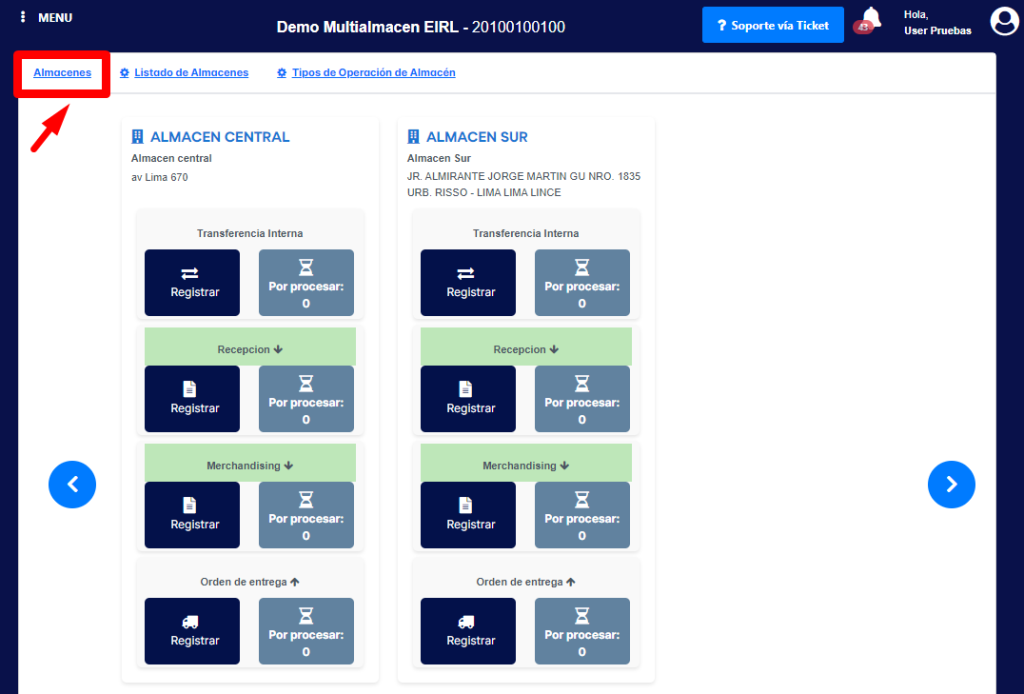The height and width of the screenshot is (694, 1024).
Task: Click gear icon beside Tipos de Operación
Action: pos(282,73)
